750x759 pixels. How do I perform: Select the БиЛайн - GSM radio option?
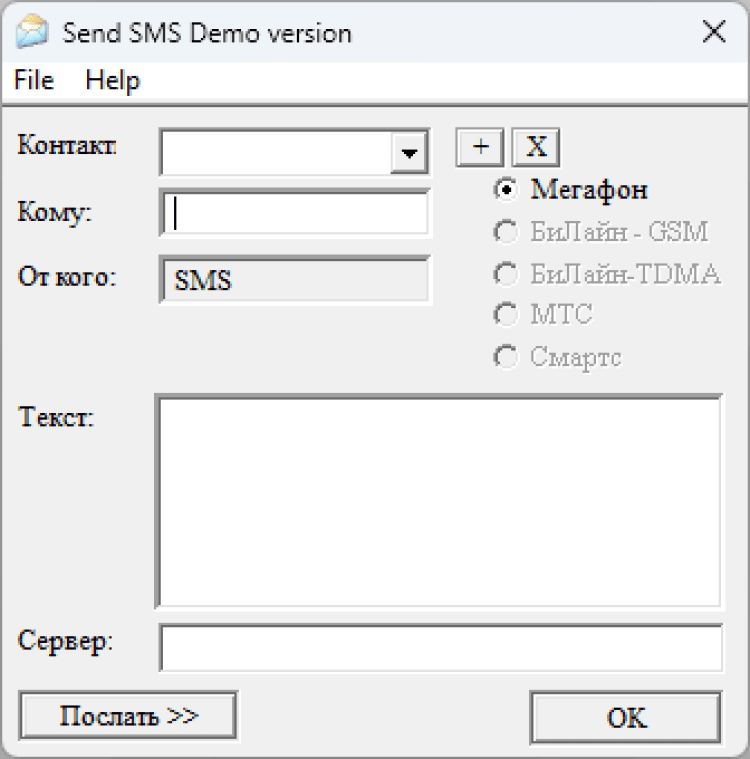click(x=508, y=232)
